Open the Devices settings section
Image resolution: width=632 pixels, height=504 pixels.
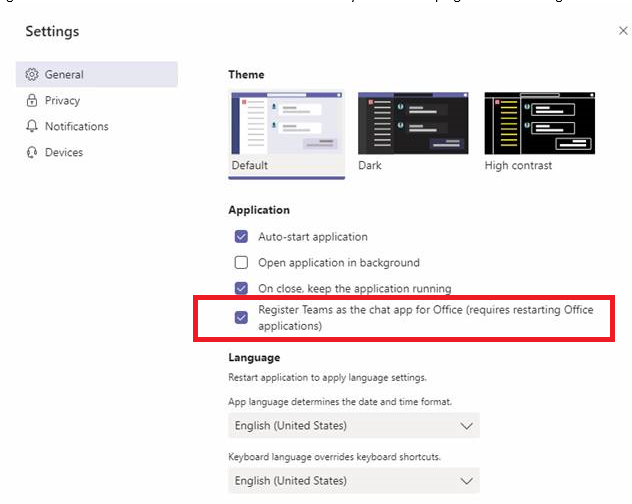pos(97,152)
